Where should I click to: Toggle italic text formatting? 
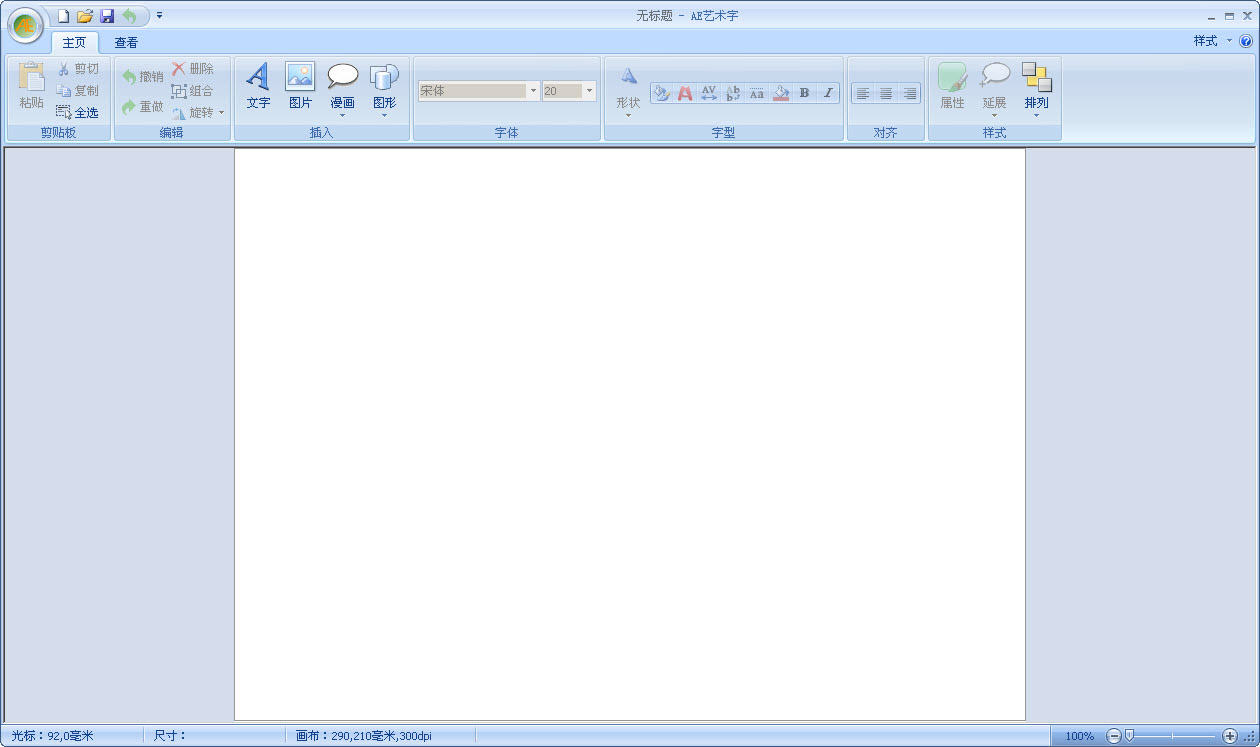(828, 93)
